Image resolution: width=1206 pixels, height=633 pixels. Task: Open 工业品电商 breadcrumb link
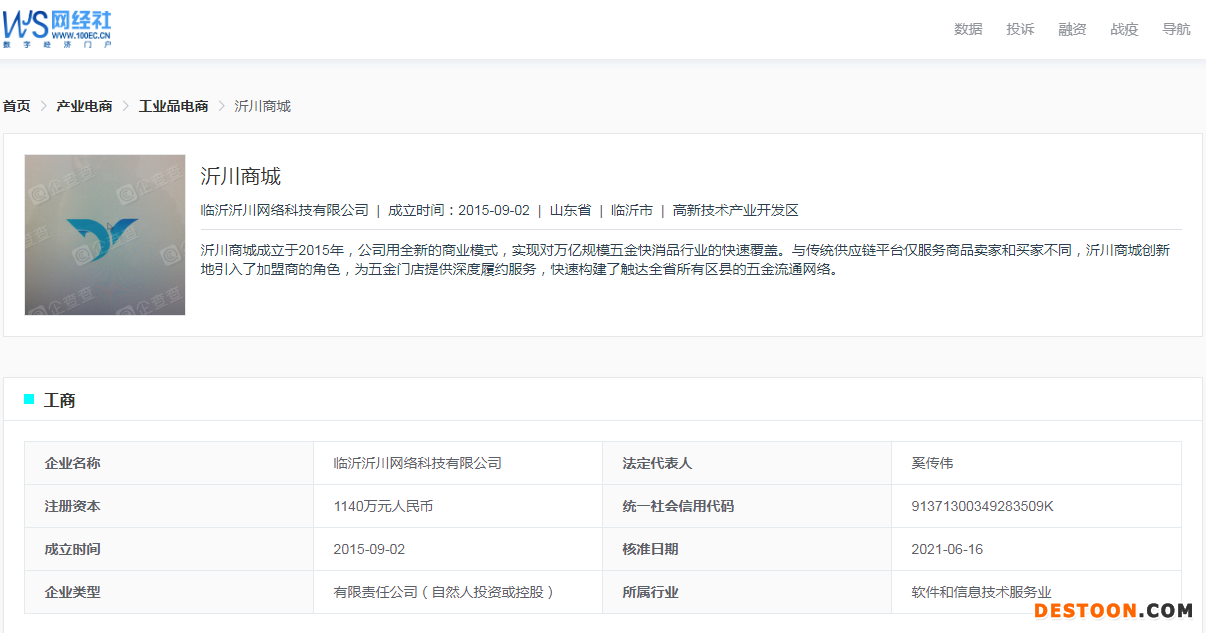[x=173, y=106]
